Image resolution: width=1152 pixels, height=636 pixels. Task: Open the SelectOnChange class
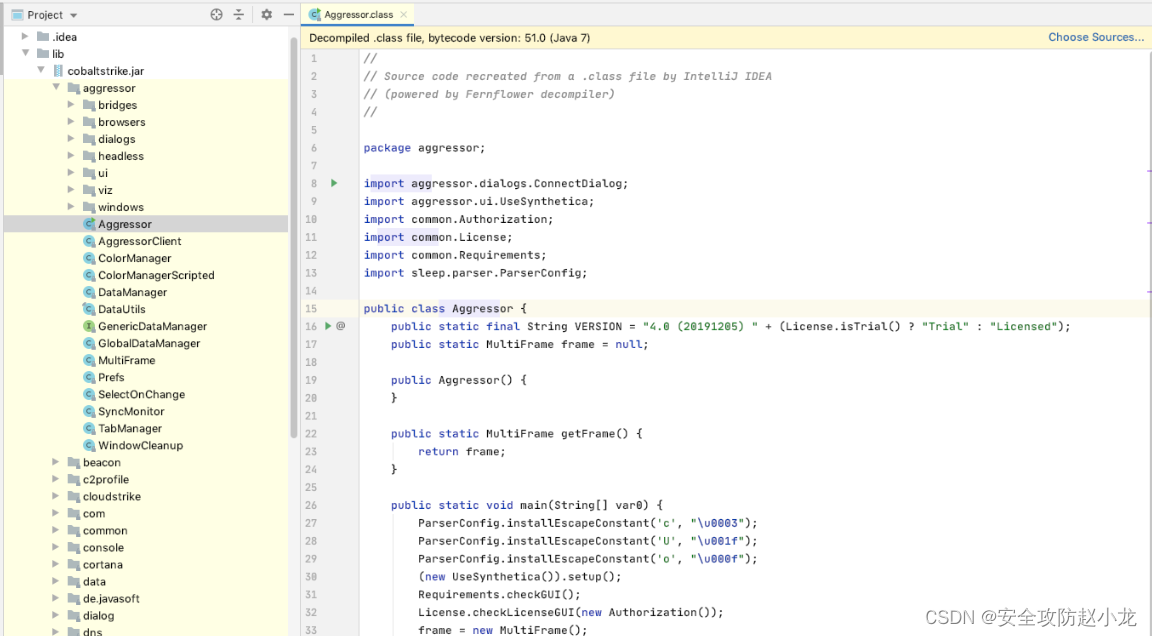tap(141, 394)
